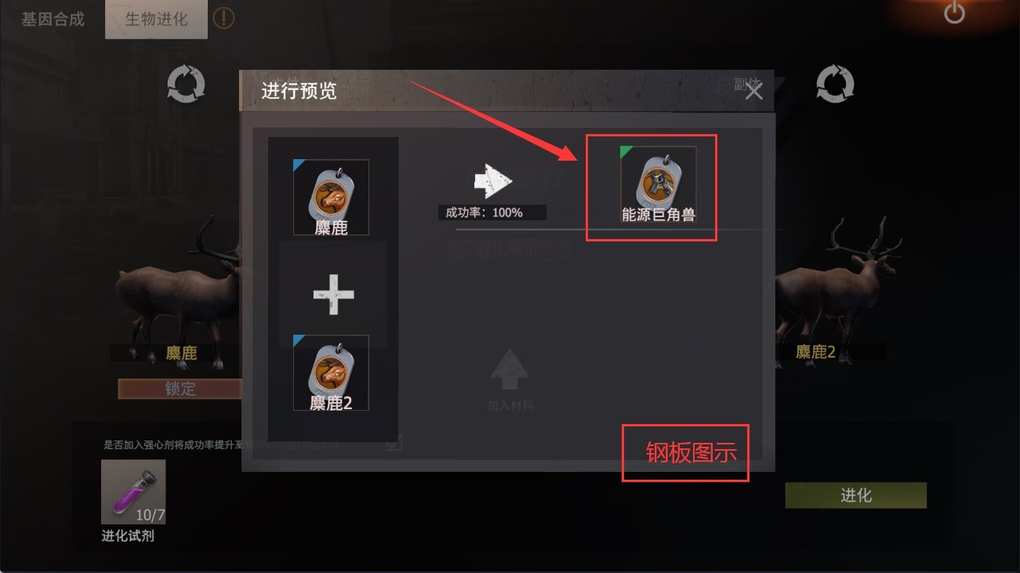Close the 进行预览 dialog
This screenshot has width=1020, height=573.
click(x=754, y=90)
